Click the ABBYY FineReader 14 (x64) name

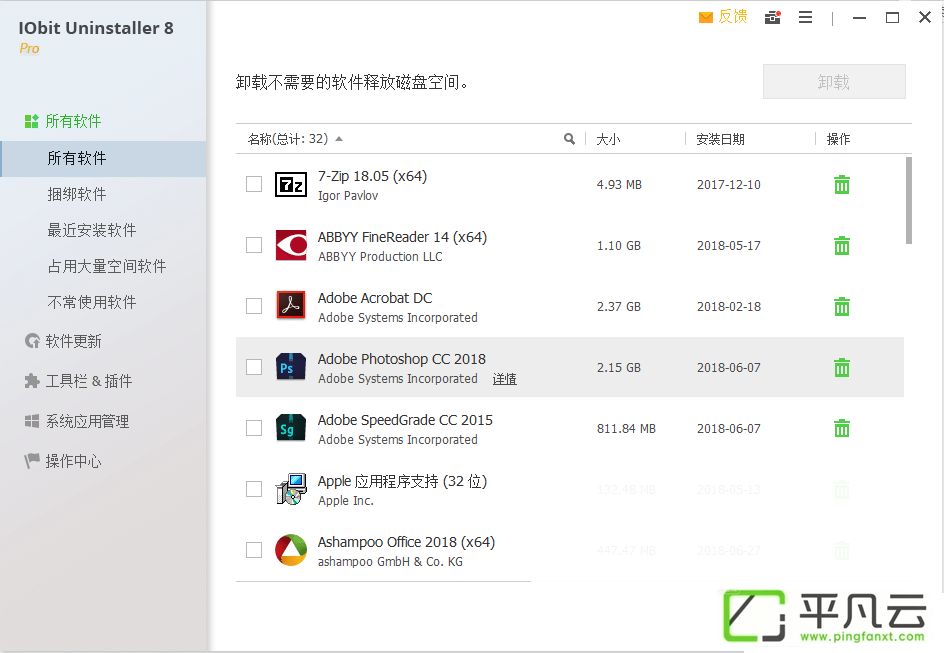[x=402, y=237]
